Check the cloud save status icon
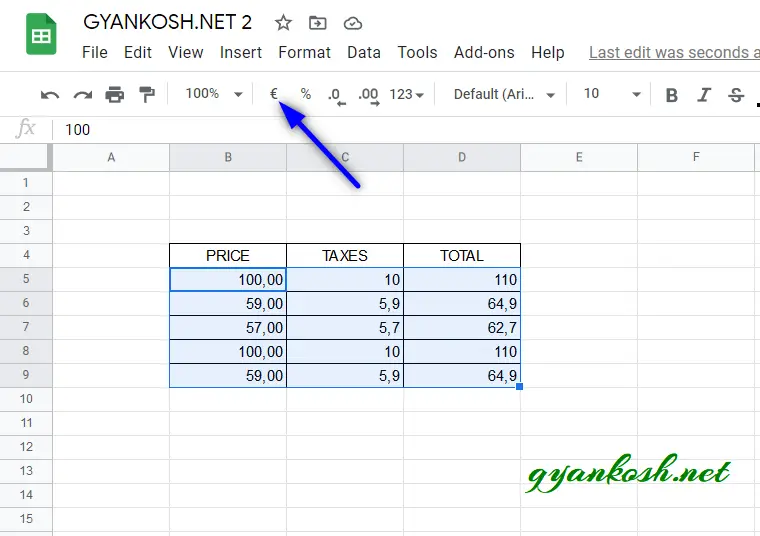Screen dimensions: 760x536 coord(352,23)
